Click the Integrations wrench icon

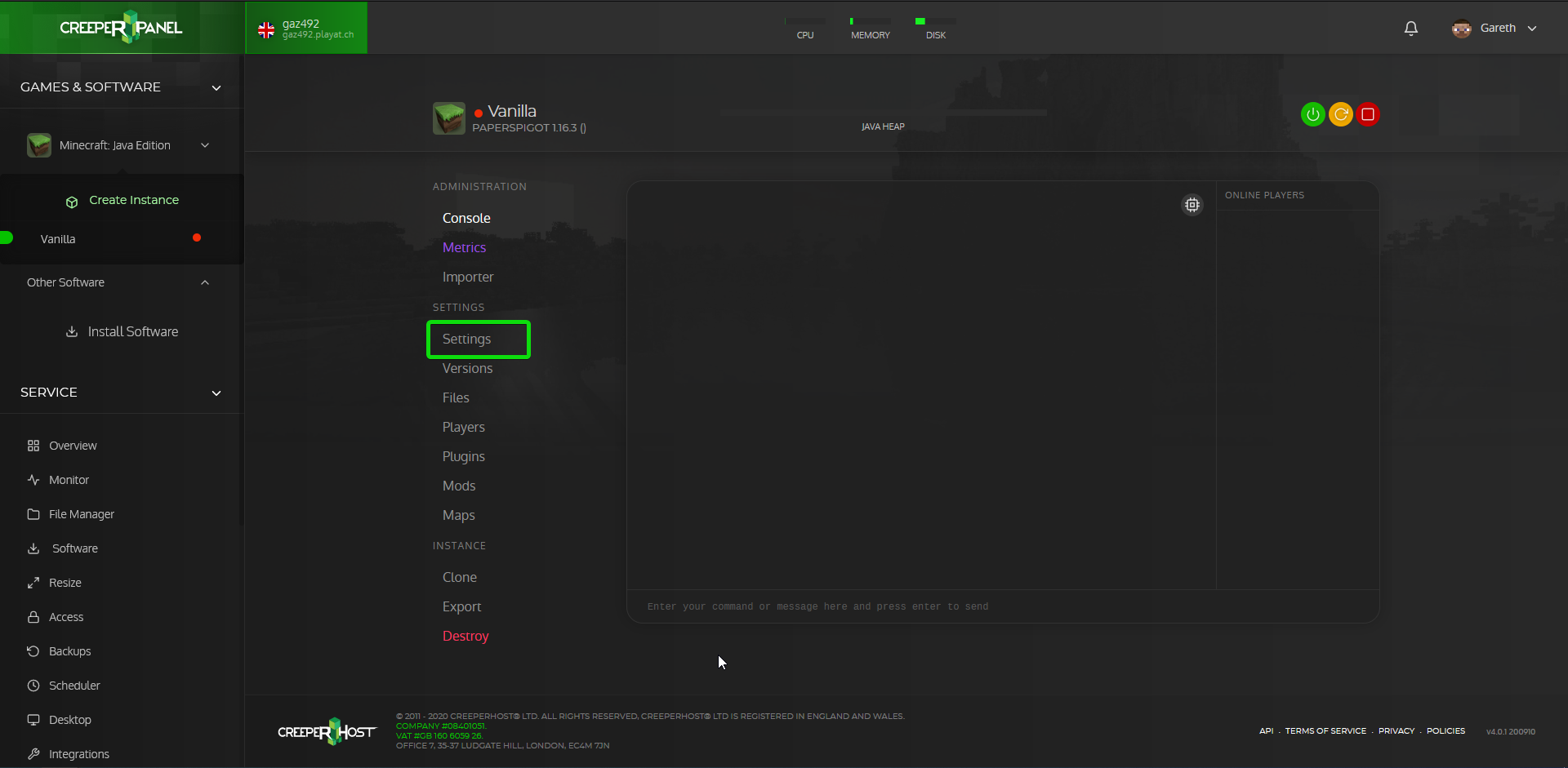(33, 754)
